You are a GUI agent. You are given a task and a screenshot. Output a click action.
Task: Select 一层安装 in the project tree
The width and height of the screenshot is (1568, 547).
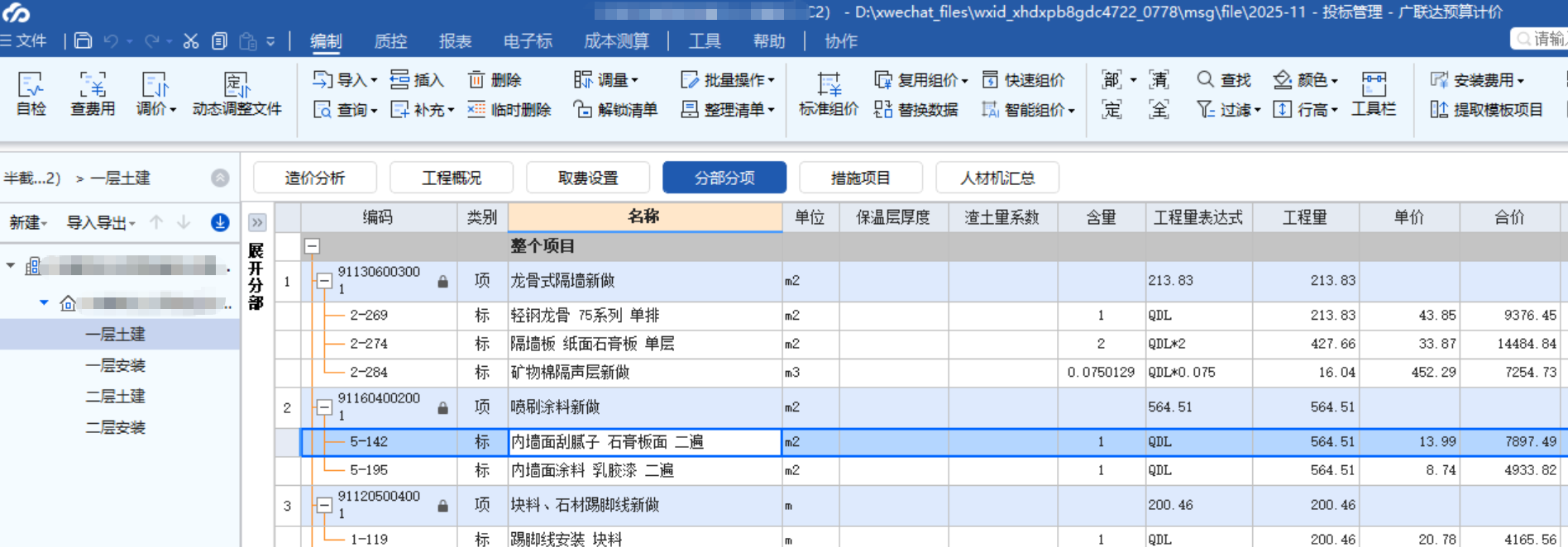point(116,365)
